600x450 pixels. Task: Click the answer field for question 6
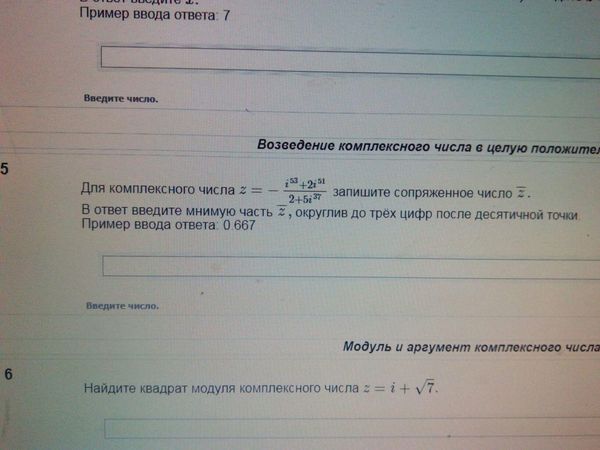pos(350,428)
